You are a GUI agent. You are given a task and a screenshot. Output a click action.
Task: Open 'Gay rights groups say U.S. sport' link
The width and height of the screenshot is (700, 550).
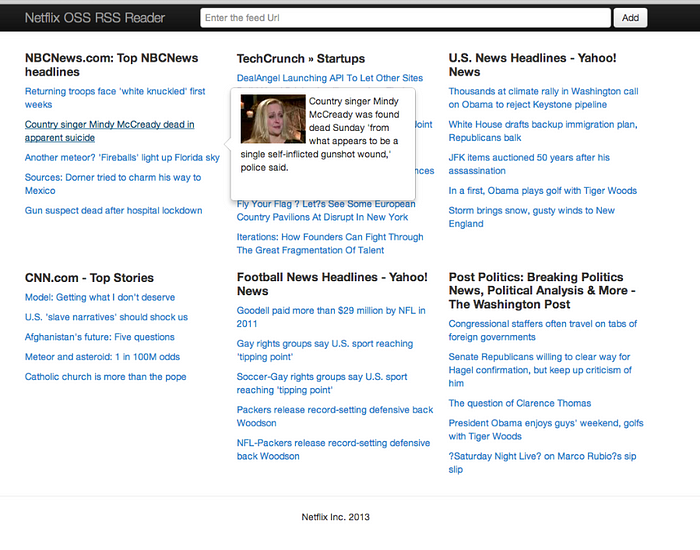[325, 350]
